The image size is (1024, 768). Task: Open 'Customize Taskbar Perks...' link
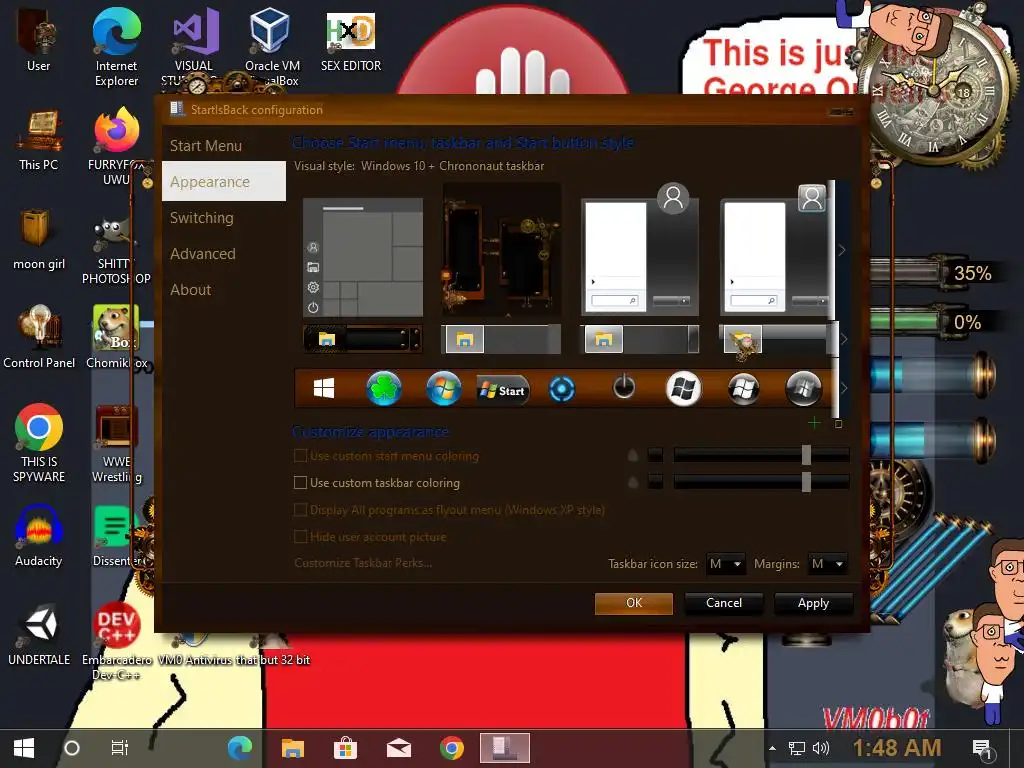click(x=363, y=563)
